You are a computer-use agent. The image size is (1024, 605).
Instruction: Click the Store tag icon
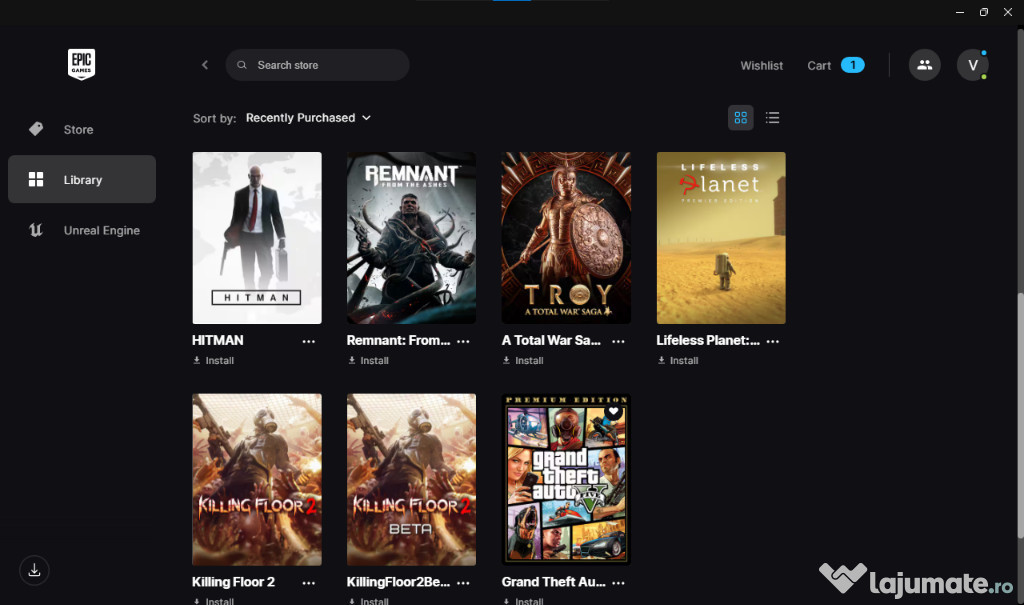(37, 129)
